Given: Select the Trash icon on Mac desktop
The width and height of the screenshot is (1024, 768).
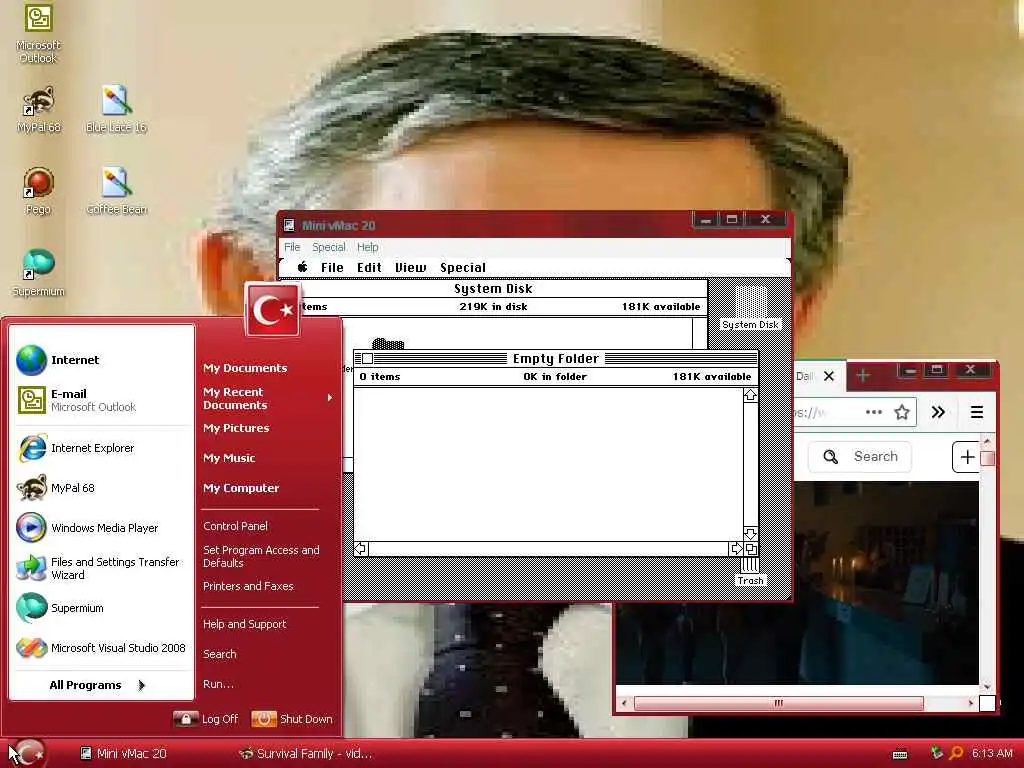Looking at the screenshot, I should pos(750,570).
